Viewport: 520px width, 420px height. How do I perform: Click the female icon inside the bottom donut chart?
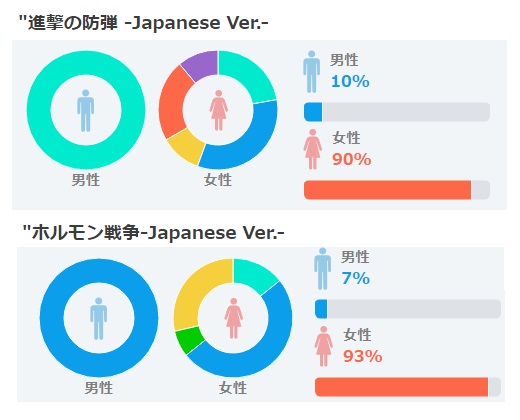point(233,318)
